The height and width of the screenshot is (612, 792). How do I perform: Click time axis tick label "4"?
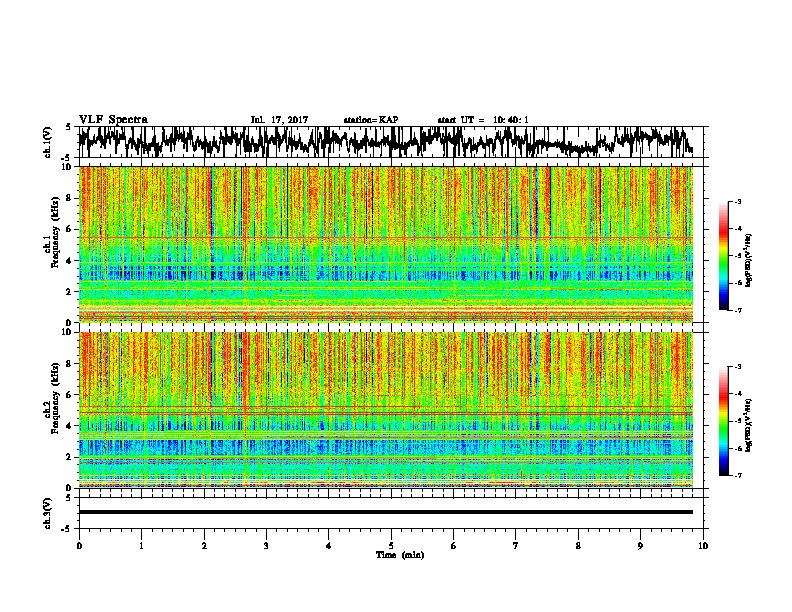tap(329, 546)
